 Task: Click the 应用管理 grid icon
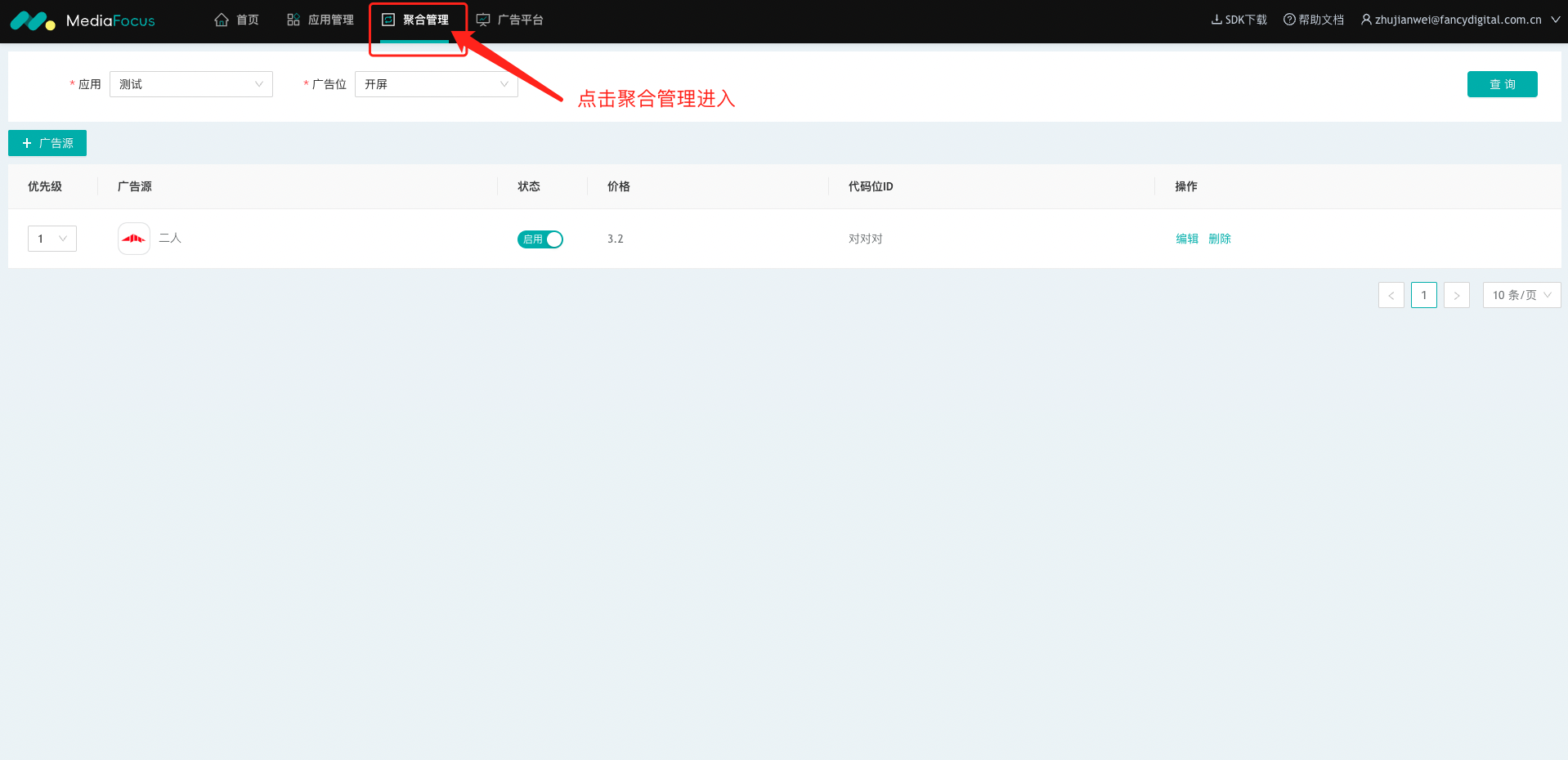[x=293, y=20]
